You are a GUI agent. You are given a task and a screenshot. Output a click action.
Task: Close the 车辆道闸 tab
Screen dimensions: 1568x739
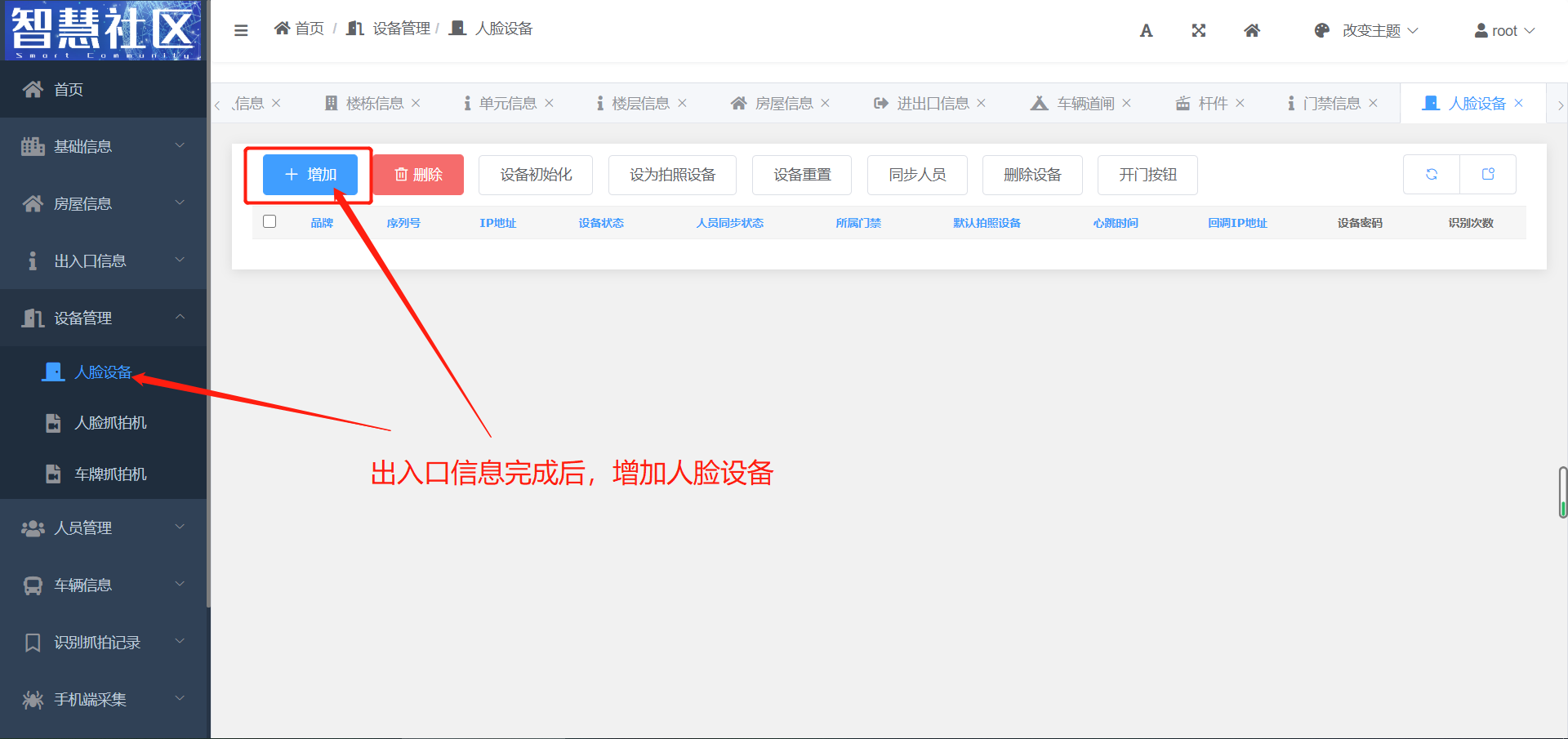[1126, 103]
